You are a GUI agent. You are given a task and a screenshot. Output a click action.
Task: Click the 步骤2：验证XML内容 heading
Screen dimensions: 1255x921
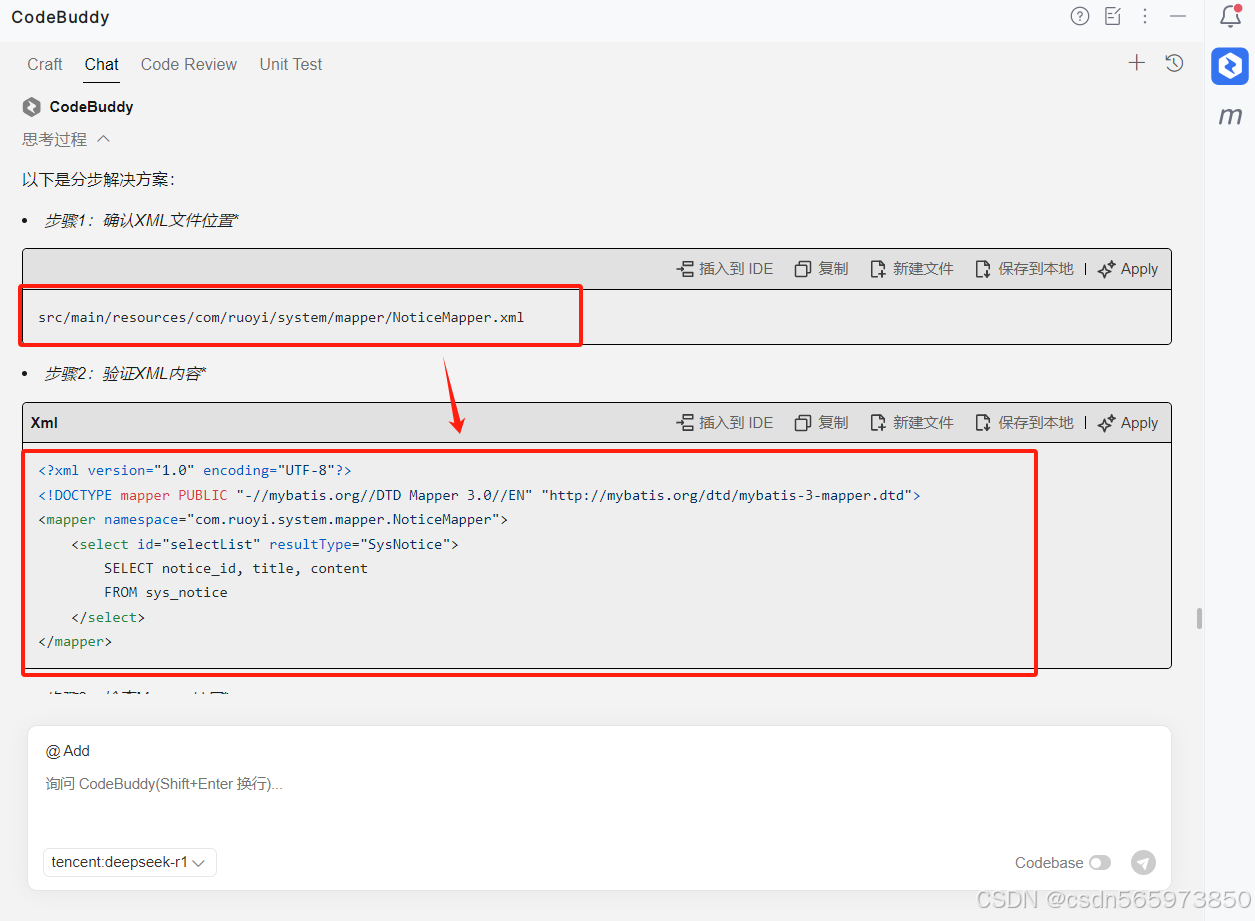pyautogui.click(x=125, y=374)
